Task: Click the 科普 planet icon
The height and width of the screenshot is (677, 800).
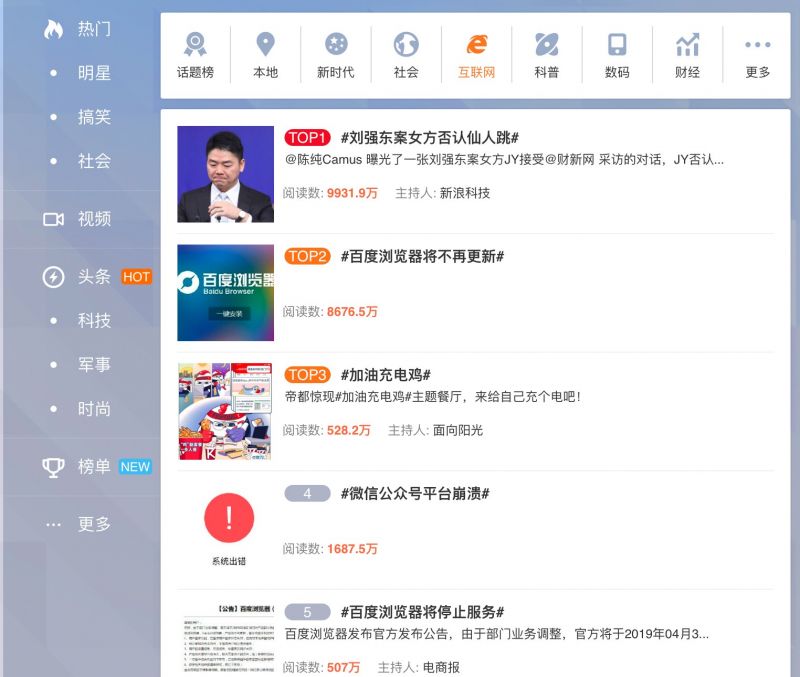Action: coord(546,44)
